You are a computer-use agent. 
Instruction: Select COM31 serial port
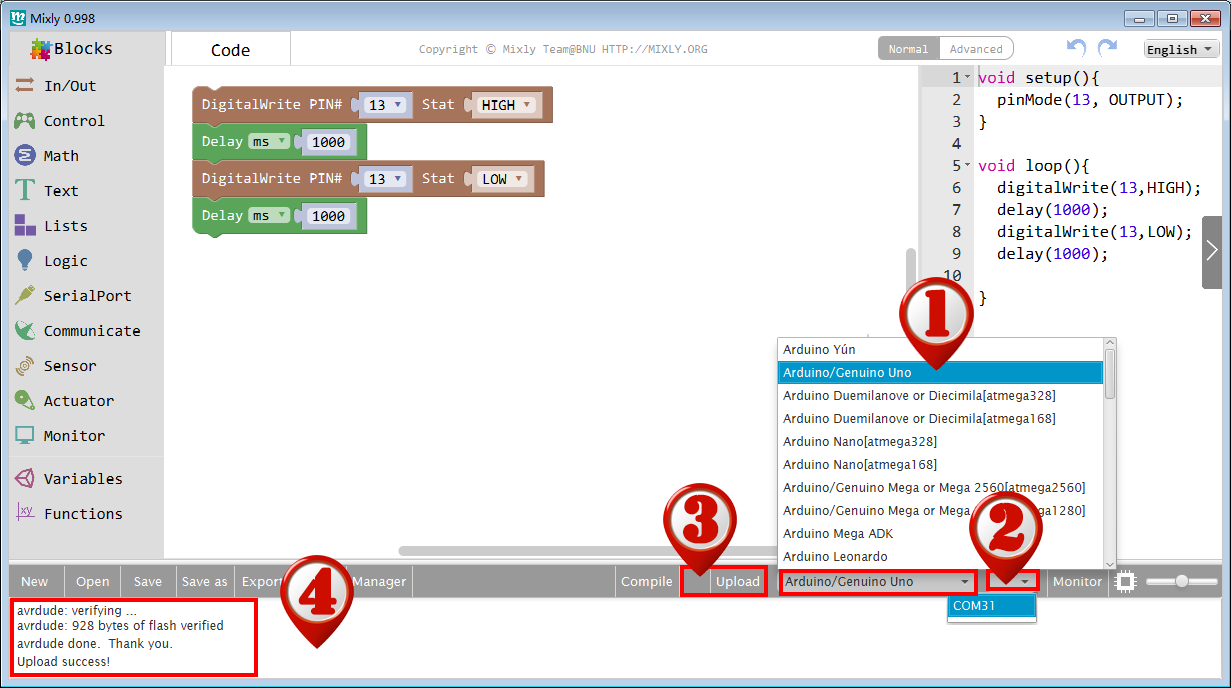[991, 606]
